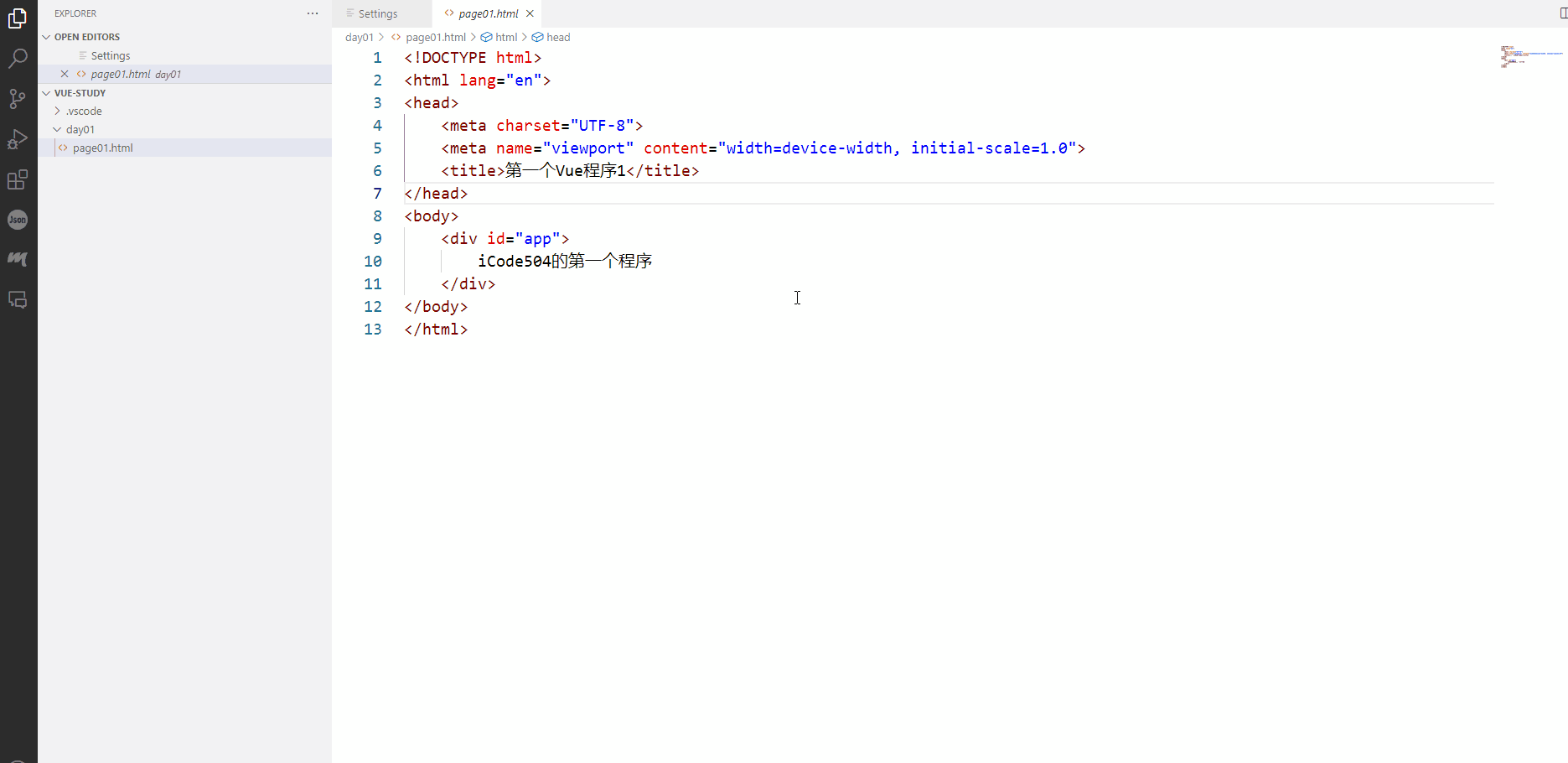Image resolution: width=1568 pixels, height=763 pixels.
Task: Click the html breadcrumb icon in the navigation bar
Action: 487,37
